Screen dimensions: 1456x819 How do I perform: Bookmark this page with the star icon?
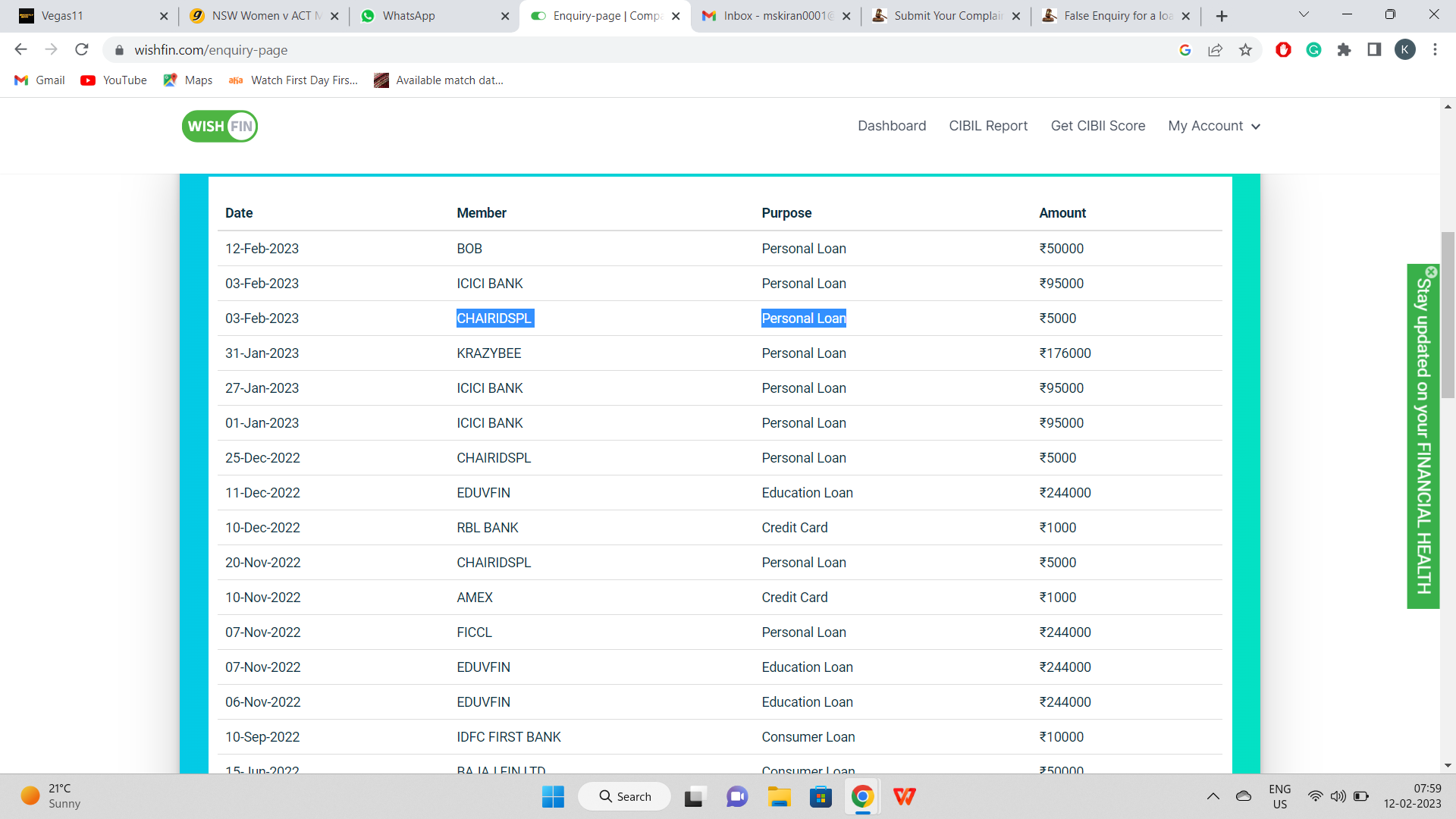pos(1245,50)
